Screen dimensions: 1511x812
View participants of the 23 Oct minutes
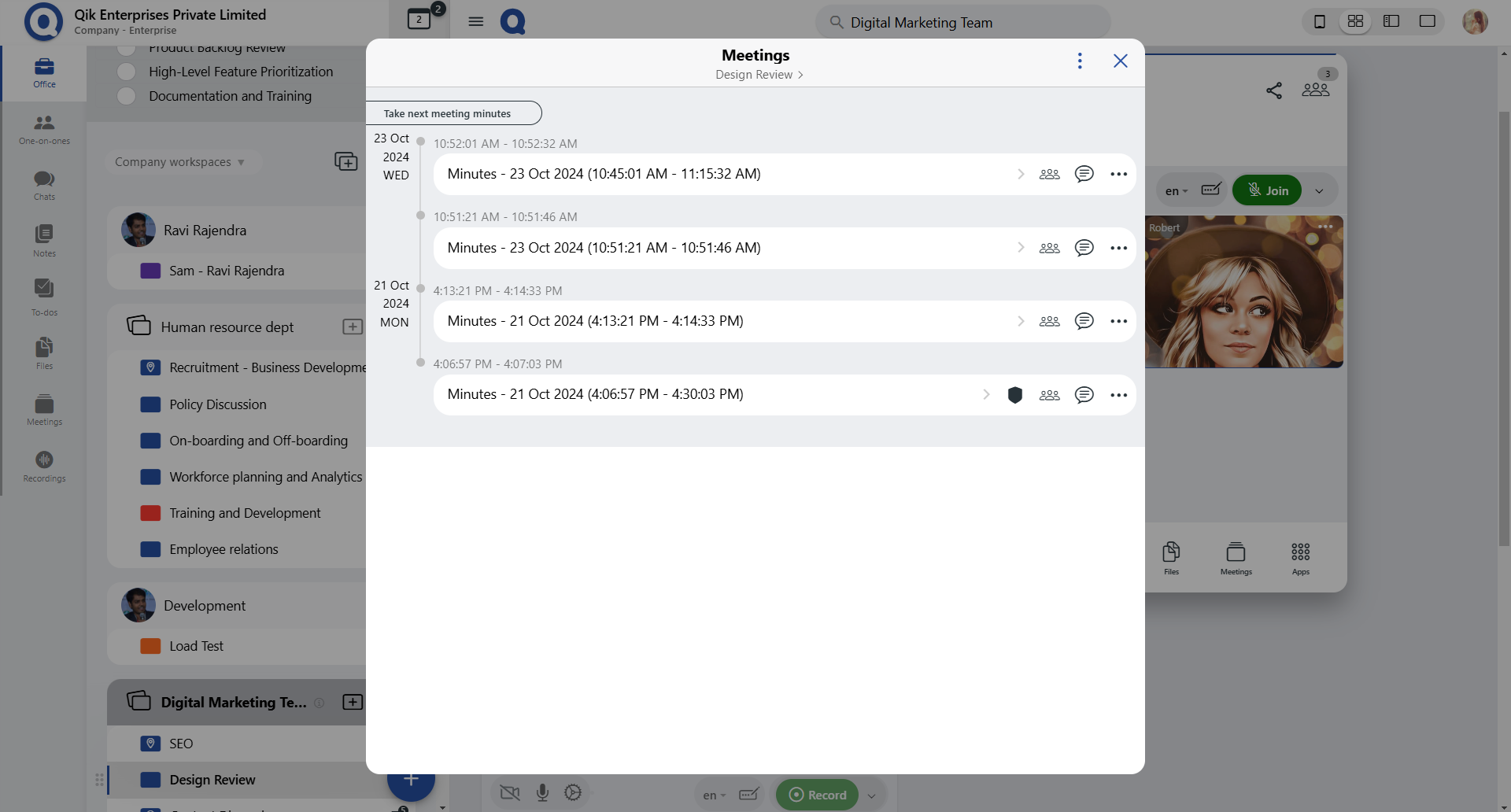click(1050, 174)
